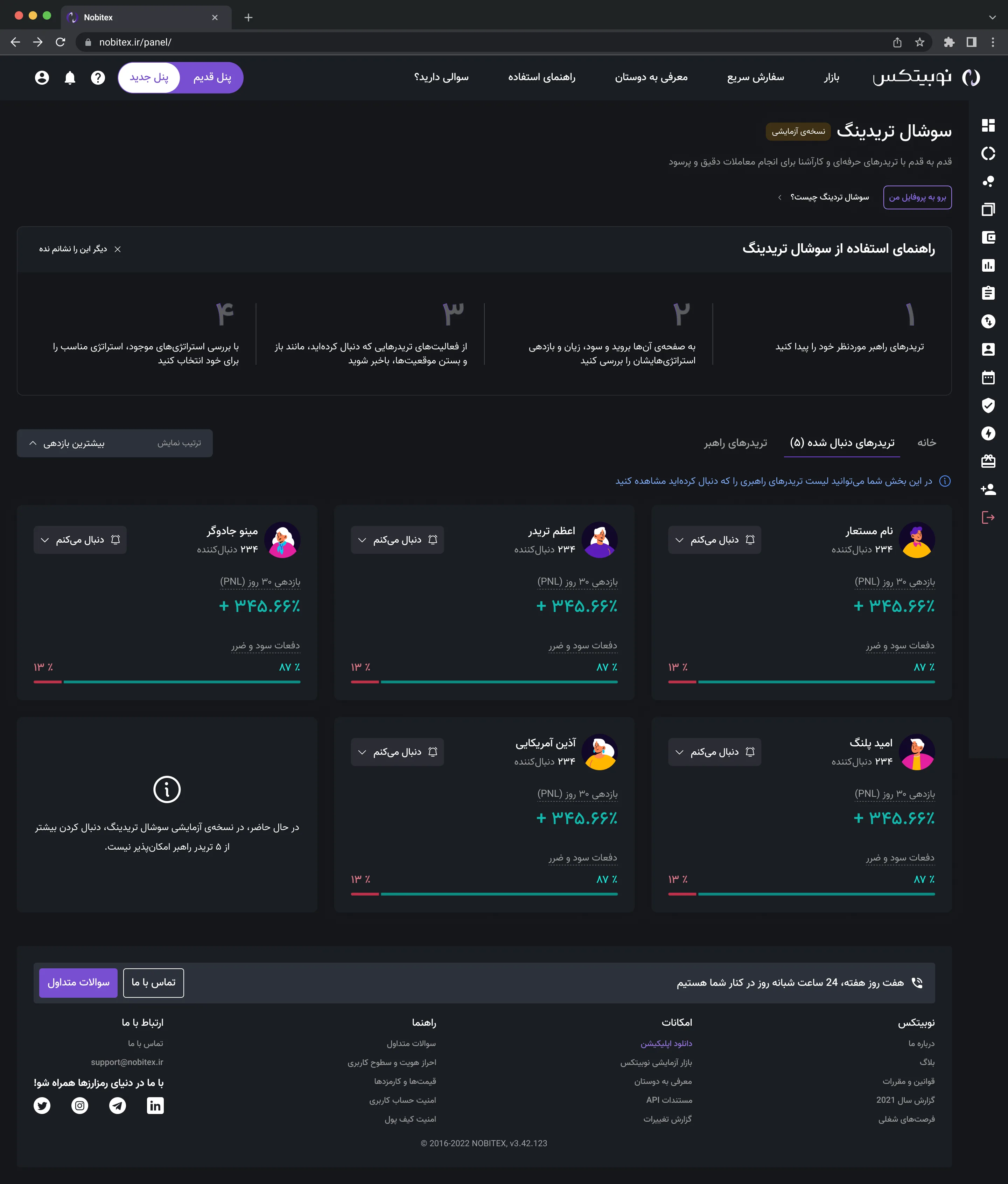Open the دانلود اپلیکیشن footer link
Screen dimensions: 1008x1184
[666, 1043]
